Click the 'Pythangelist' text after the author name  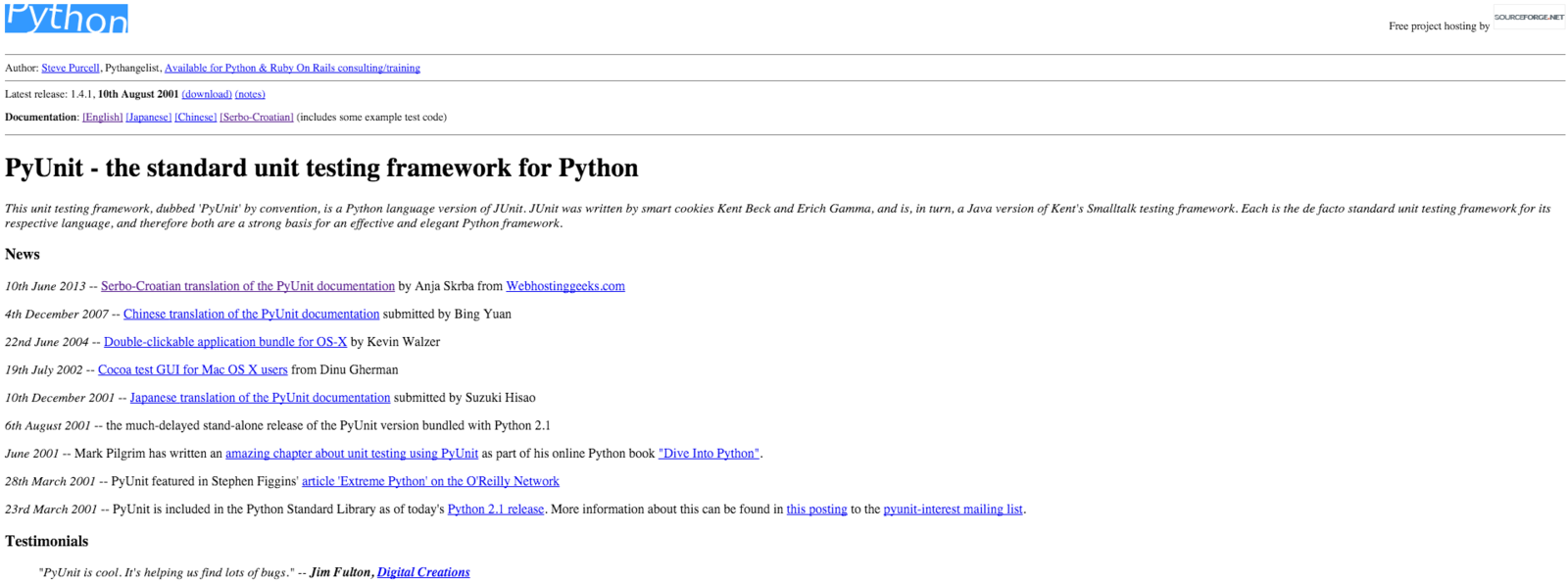pos(132,68)
